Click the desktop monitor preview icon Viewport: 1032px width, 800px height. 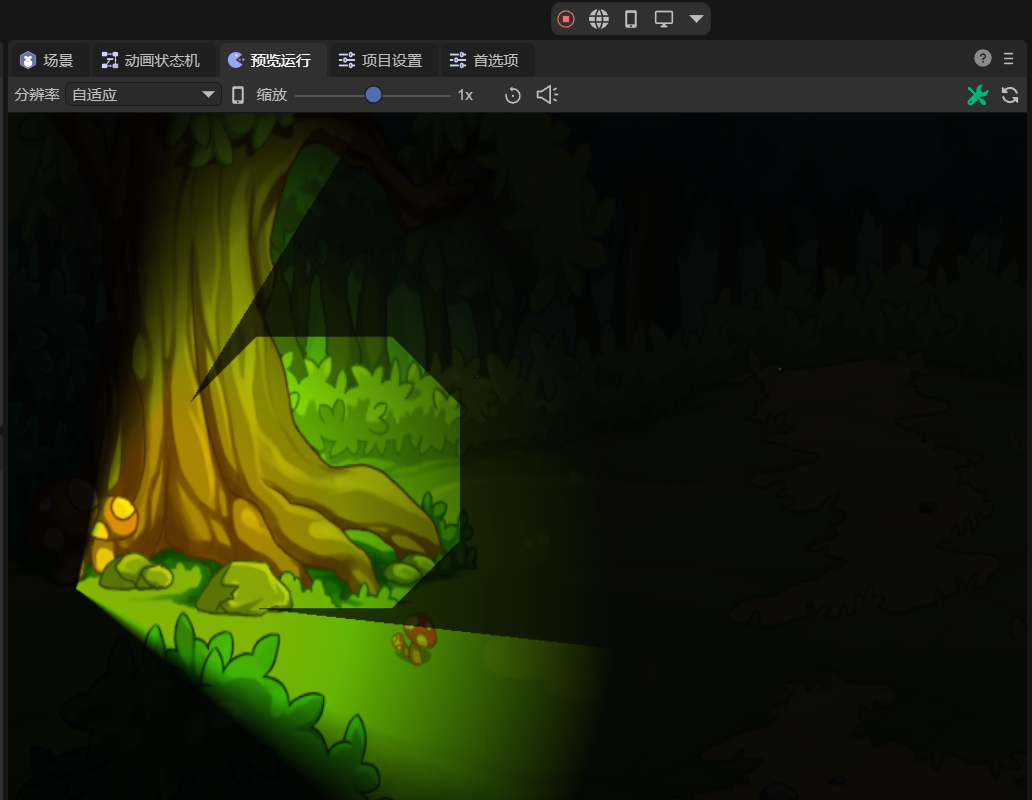point(664,19)
